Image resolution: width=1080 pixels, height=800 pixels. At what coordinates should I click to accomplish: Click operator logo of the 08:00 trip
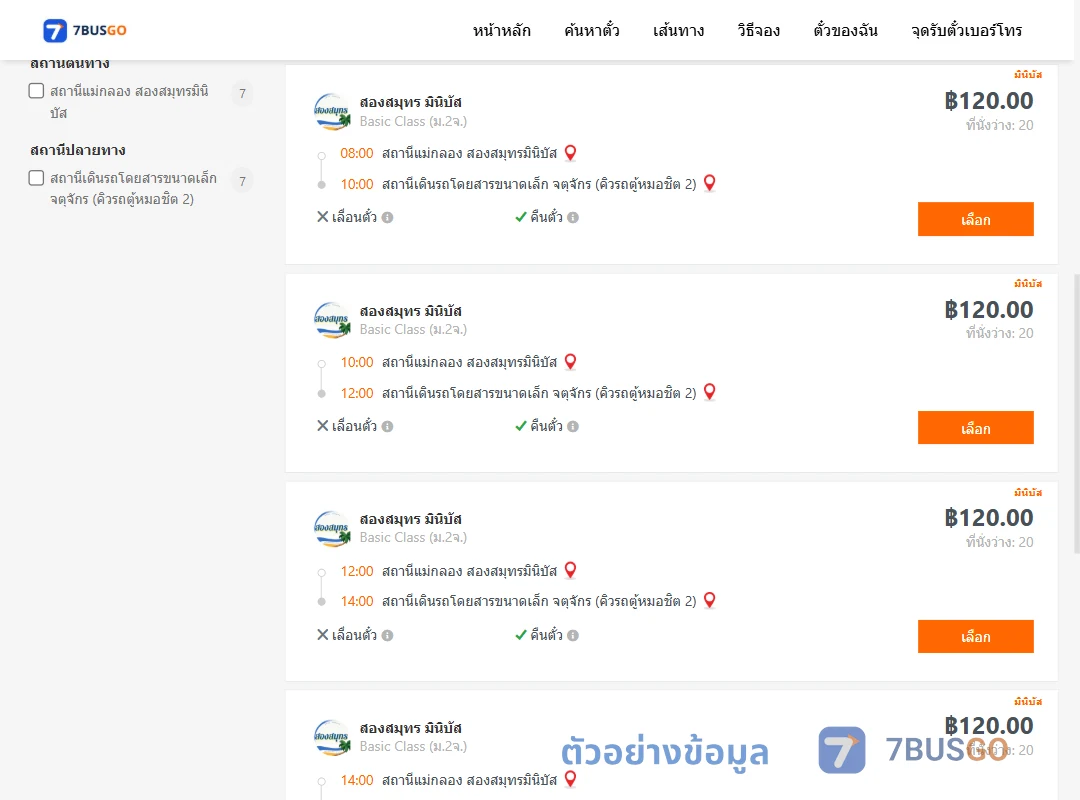click(332, 111)
